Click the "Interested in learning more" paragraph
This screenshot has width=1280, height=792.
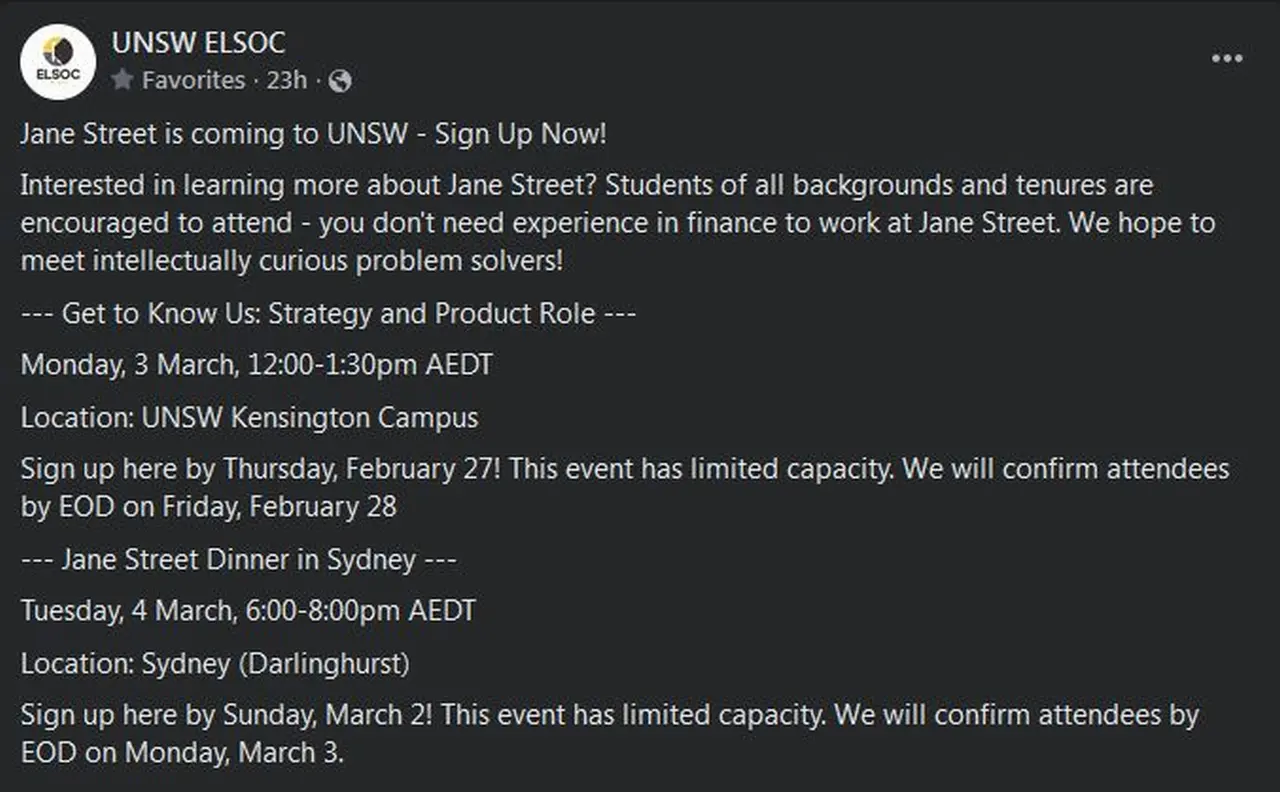click(586, 186)
